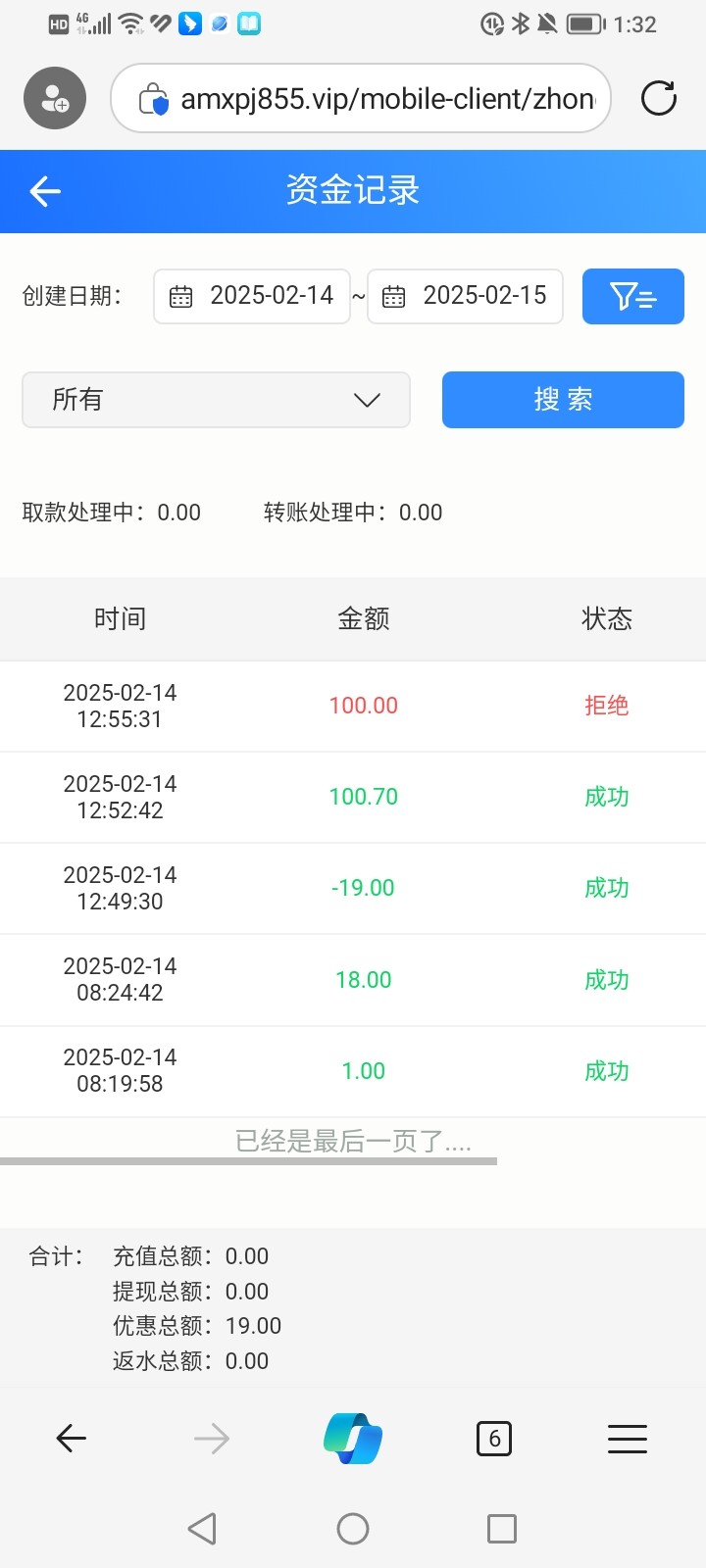The width and height of the screenshot is (706, 1568).
Task: Expand the 所有 type dropdown
Action: [x=216, y=400]
